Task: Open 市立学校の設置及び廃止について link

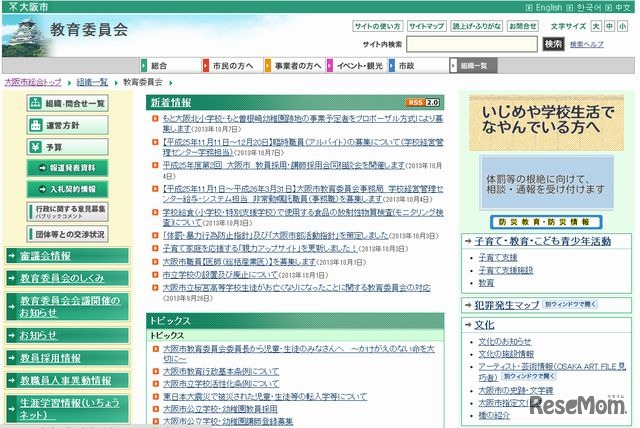Action: (x=220, y=275)
